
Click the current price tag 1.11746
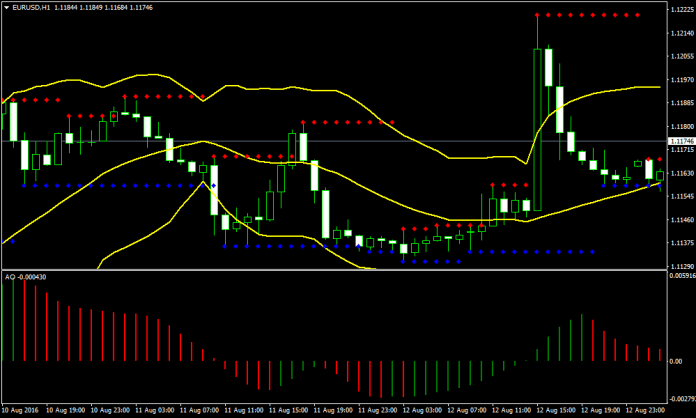click(681, 142)
